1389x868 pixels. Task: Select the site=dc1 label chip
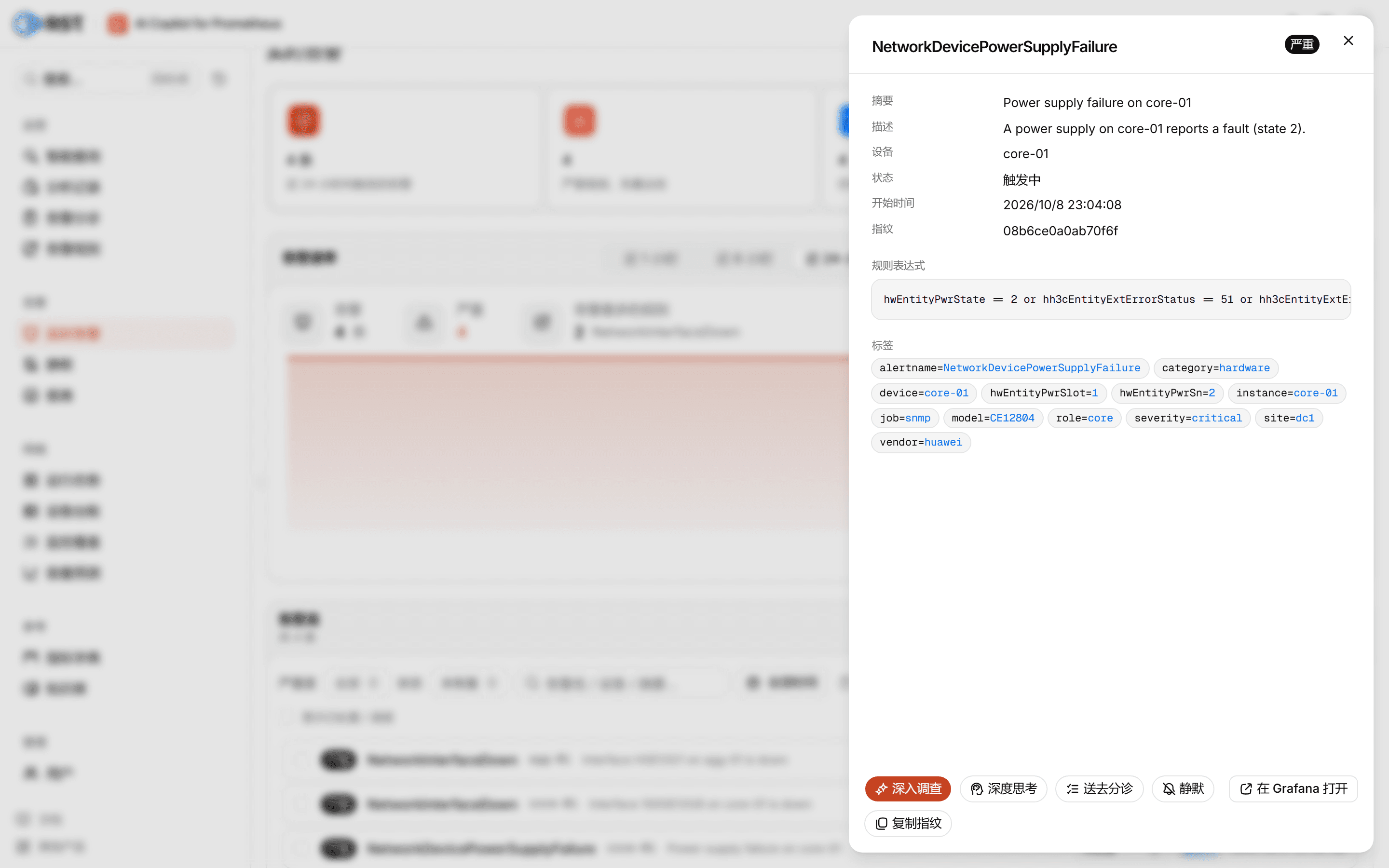[x=1289, y=418]
